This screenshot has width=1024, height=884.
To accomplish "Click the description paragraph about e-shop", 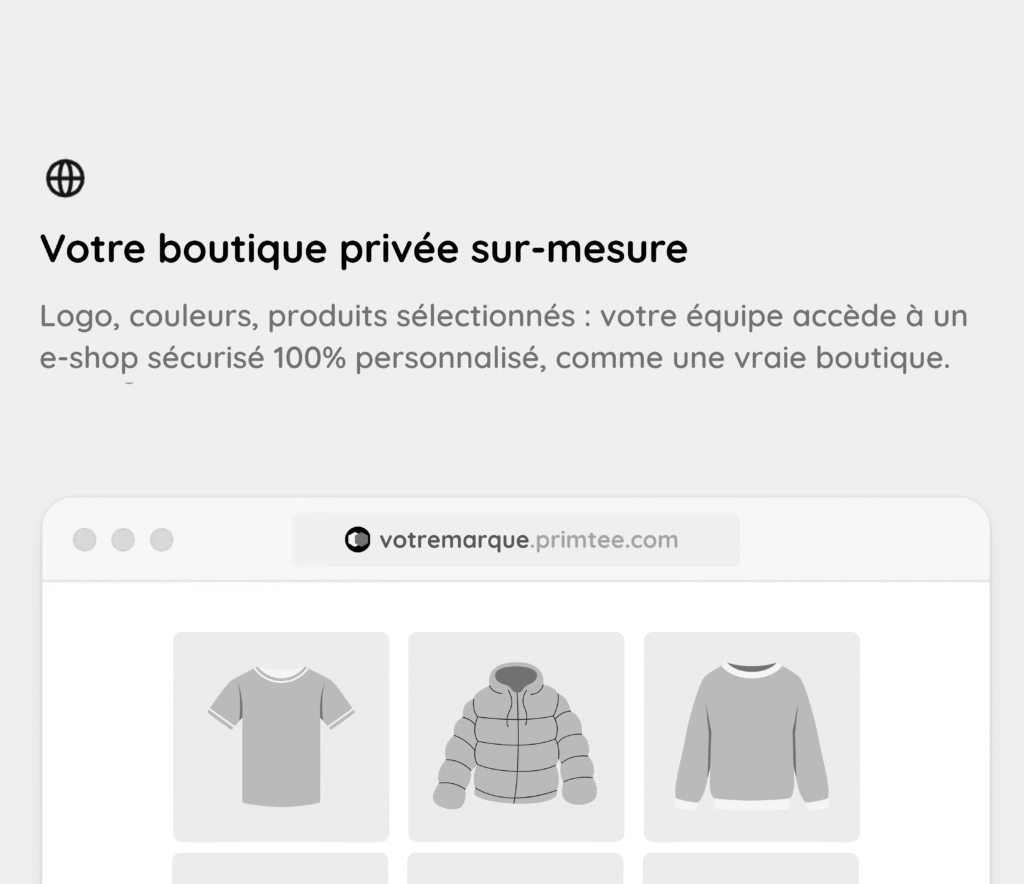I will [x=503, y=337].
